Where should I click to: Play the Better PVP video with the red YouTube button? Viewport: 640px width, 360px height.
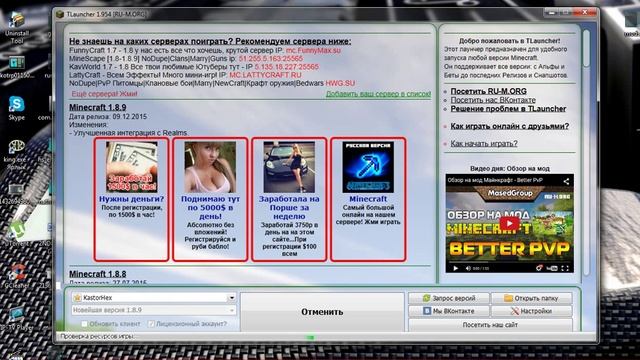click(x=509, y=223)
